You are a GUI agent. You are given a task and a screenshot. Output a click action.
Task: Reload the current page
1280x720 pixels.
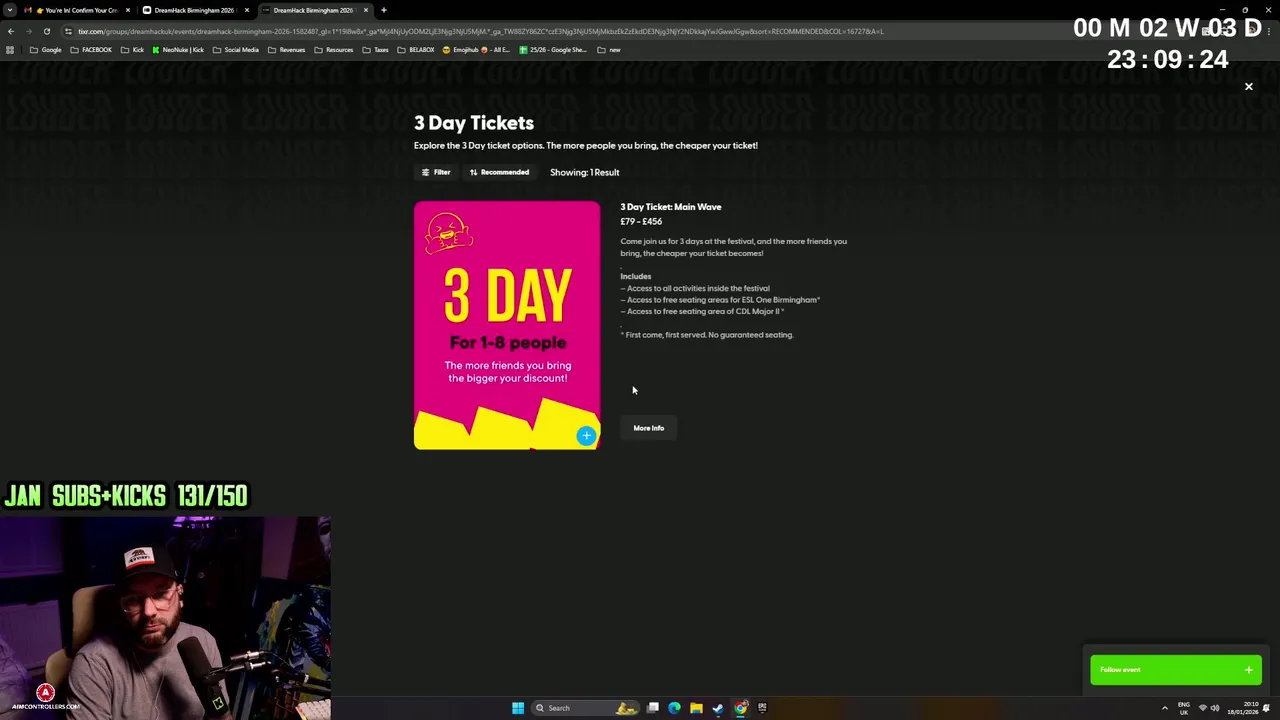tap(46, 31)
